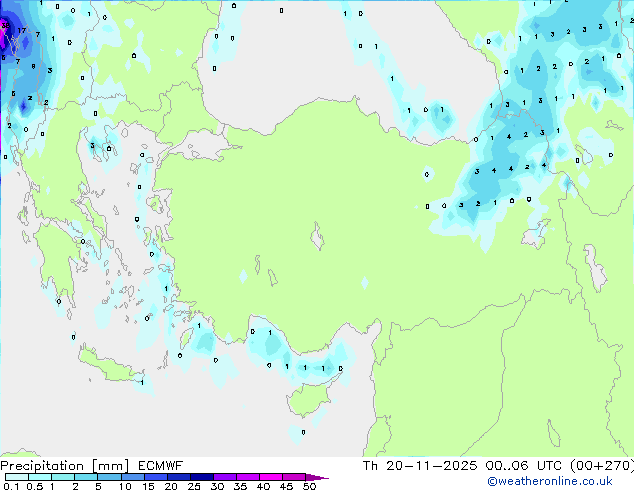Select the 2–5 mm legend swatch
This screenshot has width=634, height=490.
coord(86,477)
